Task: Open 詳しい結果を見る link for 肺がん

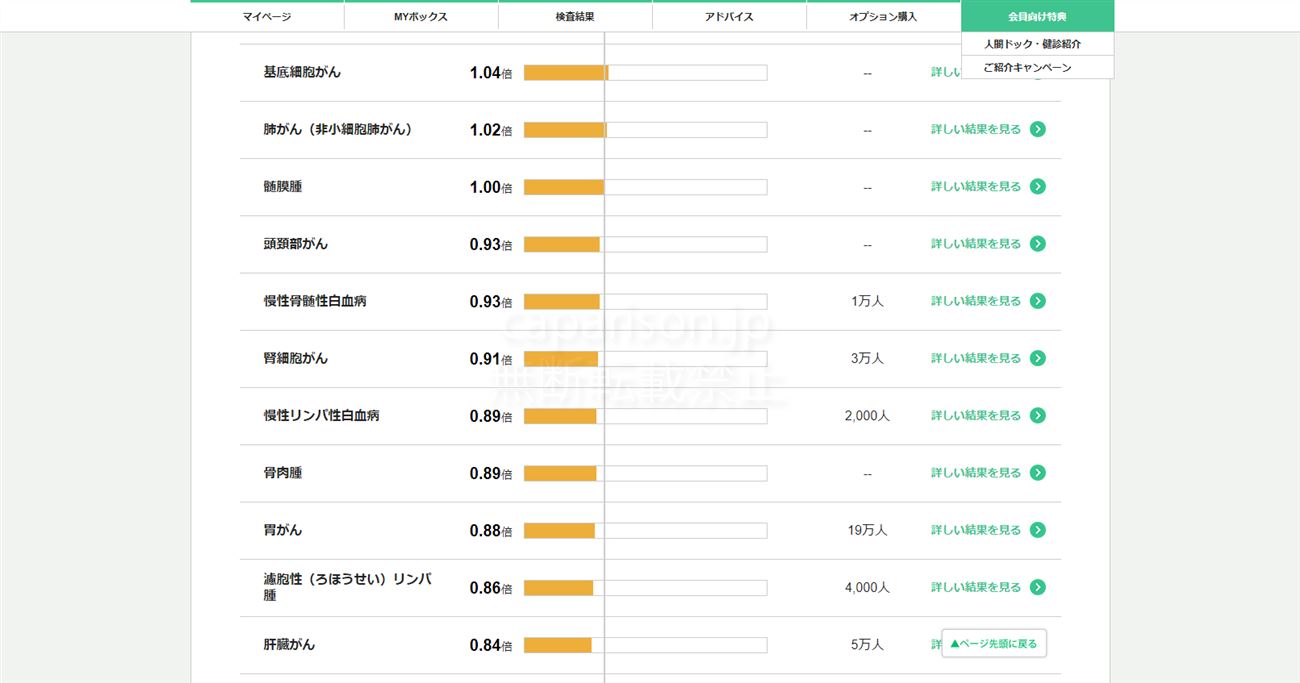Action: 976,129
